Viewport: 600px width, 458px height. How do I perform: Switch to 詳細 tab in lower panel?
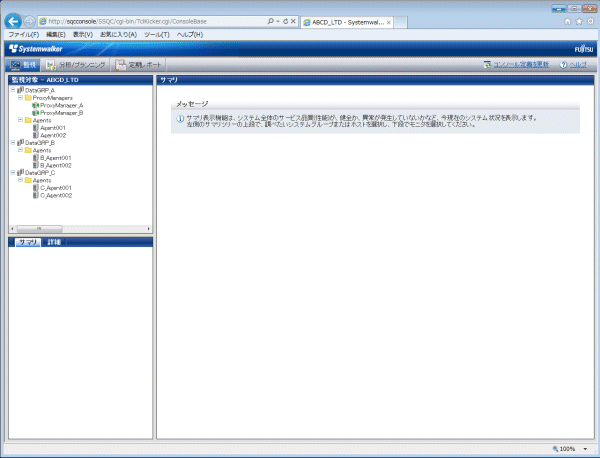pos(54,242)
